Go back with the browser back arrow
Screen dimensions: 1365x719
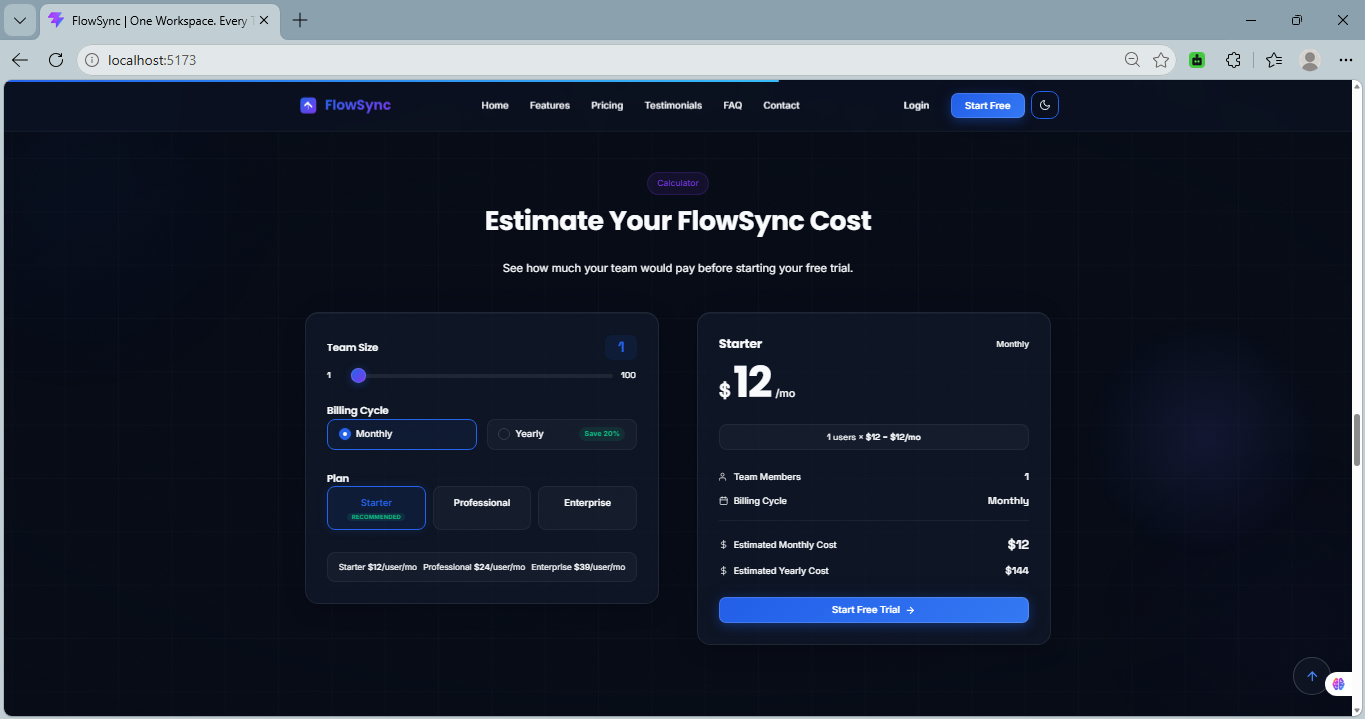pos(20,60)
